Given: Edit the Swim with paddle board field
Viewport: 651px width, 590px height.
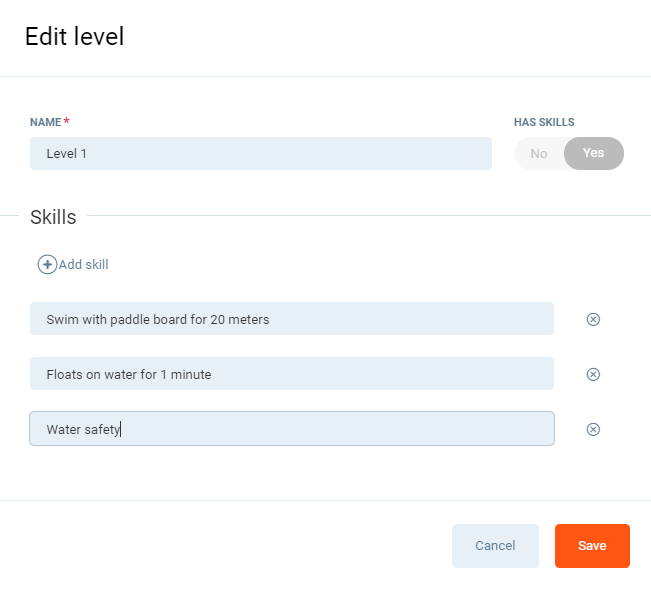Looking at the screenshot, I should pyautogui.click(x=291, y=319).
